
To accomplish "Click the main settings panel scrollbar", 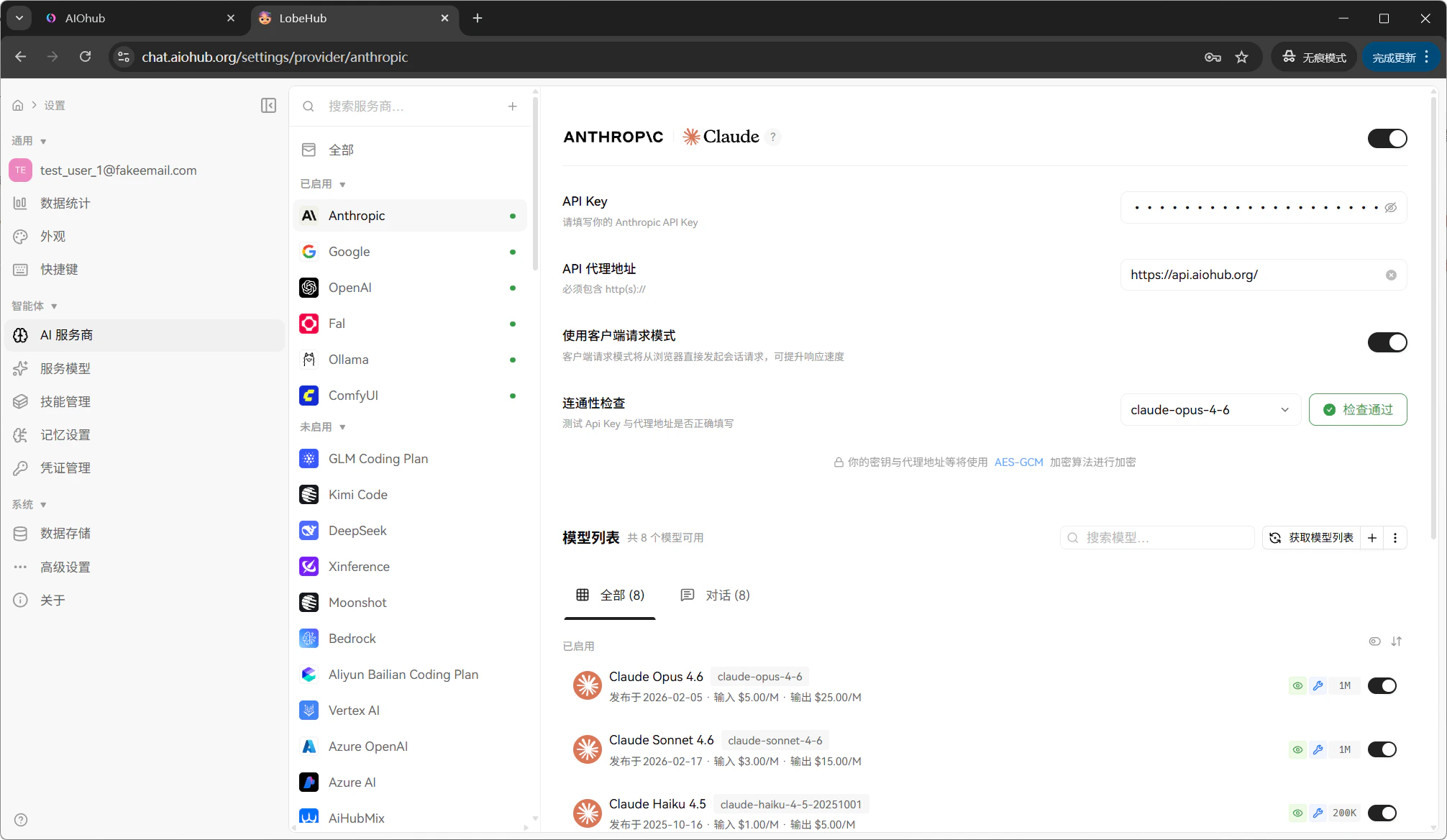I will click(x=1434, y=316).
